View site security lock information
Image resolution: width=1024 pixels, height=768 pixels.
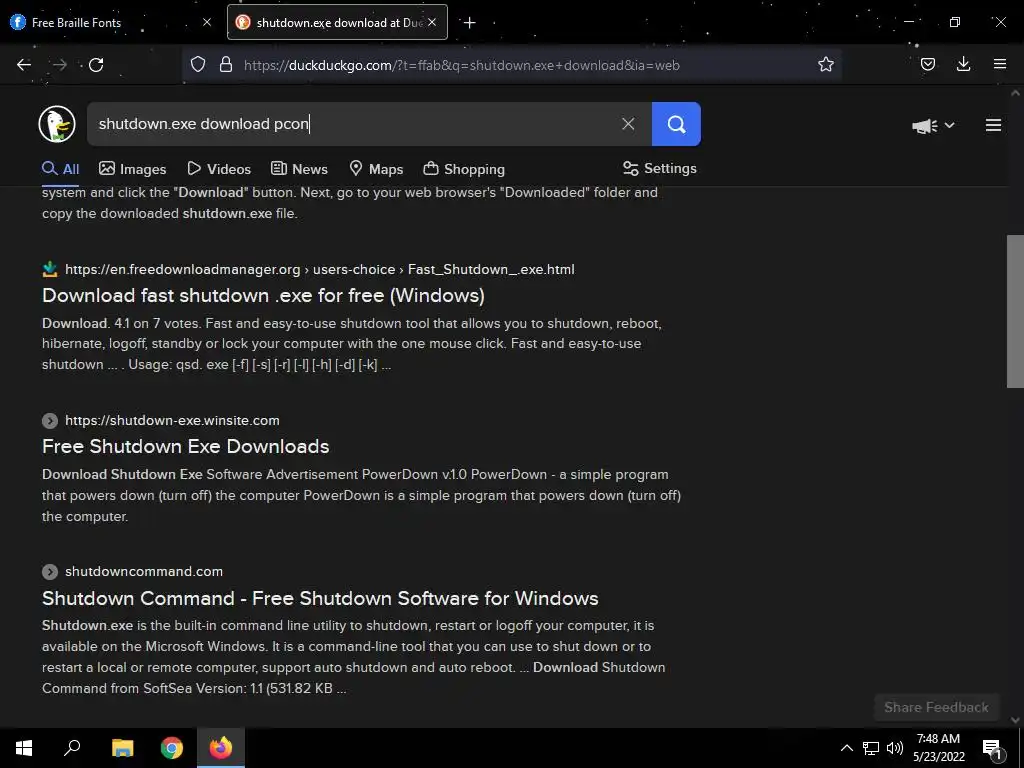click(226, 64)
